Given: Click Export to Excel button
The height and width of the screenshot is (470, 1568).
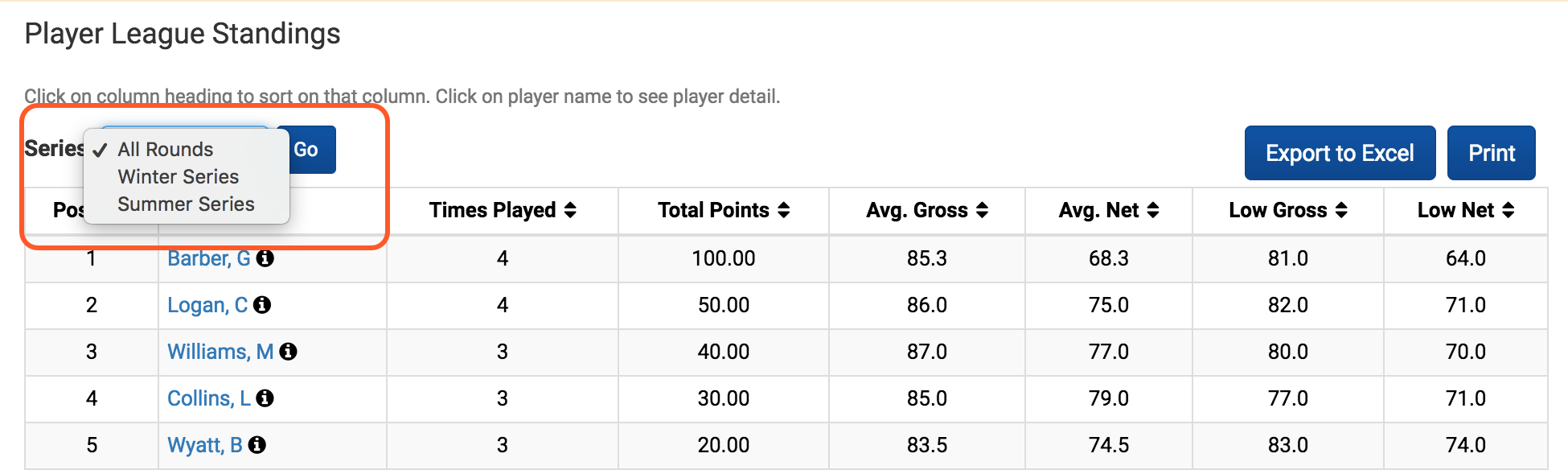Looking at the screenshot, I should pos(1340,153).
